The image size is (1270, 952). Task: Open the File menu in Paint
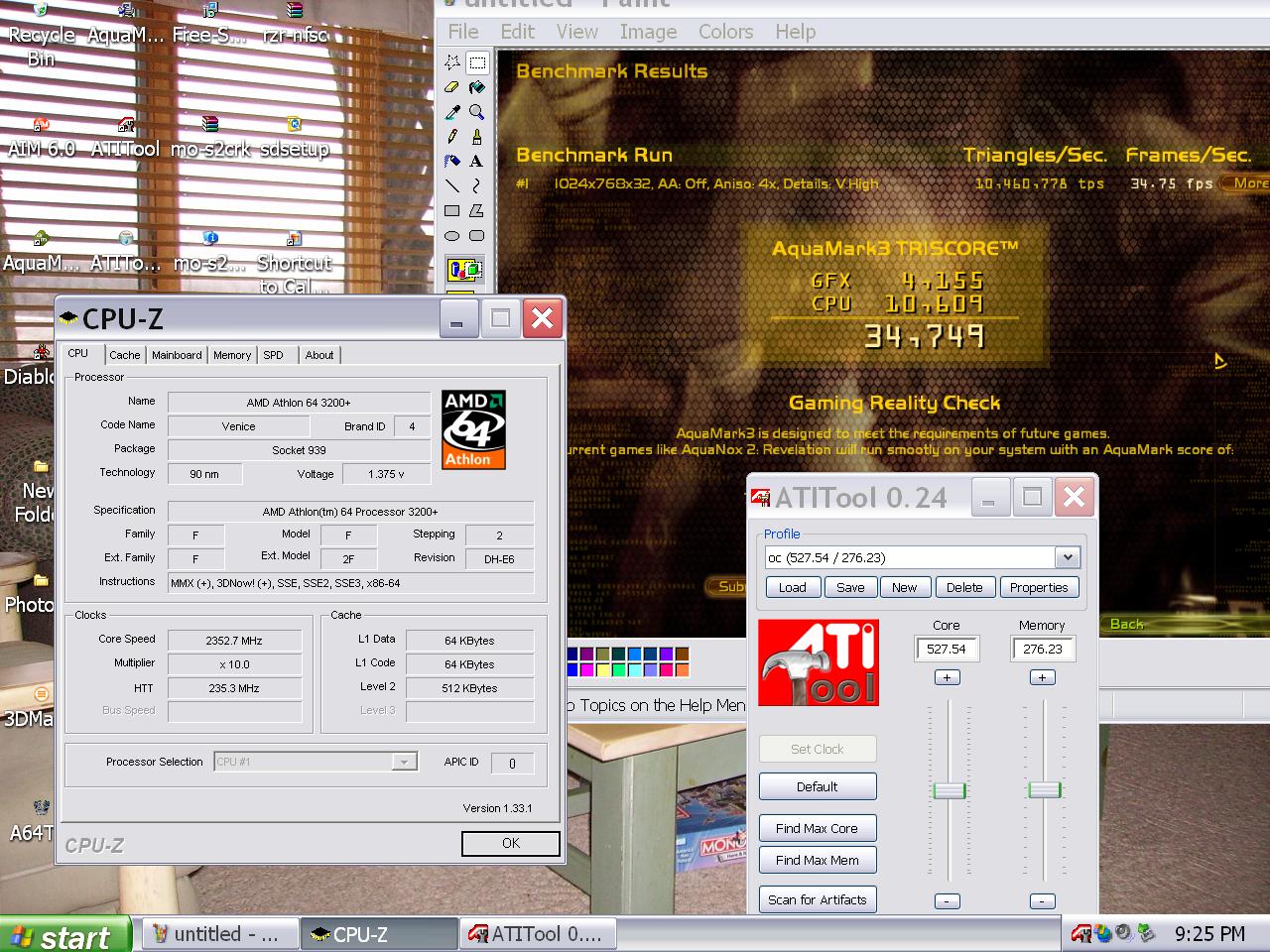point(463,32)
